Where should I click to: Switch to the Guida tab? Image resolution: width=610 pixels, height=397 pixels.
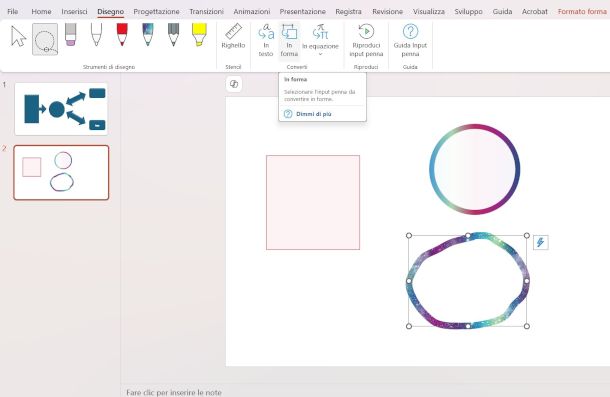point(502,12)
